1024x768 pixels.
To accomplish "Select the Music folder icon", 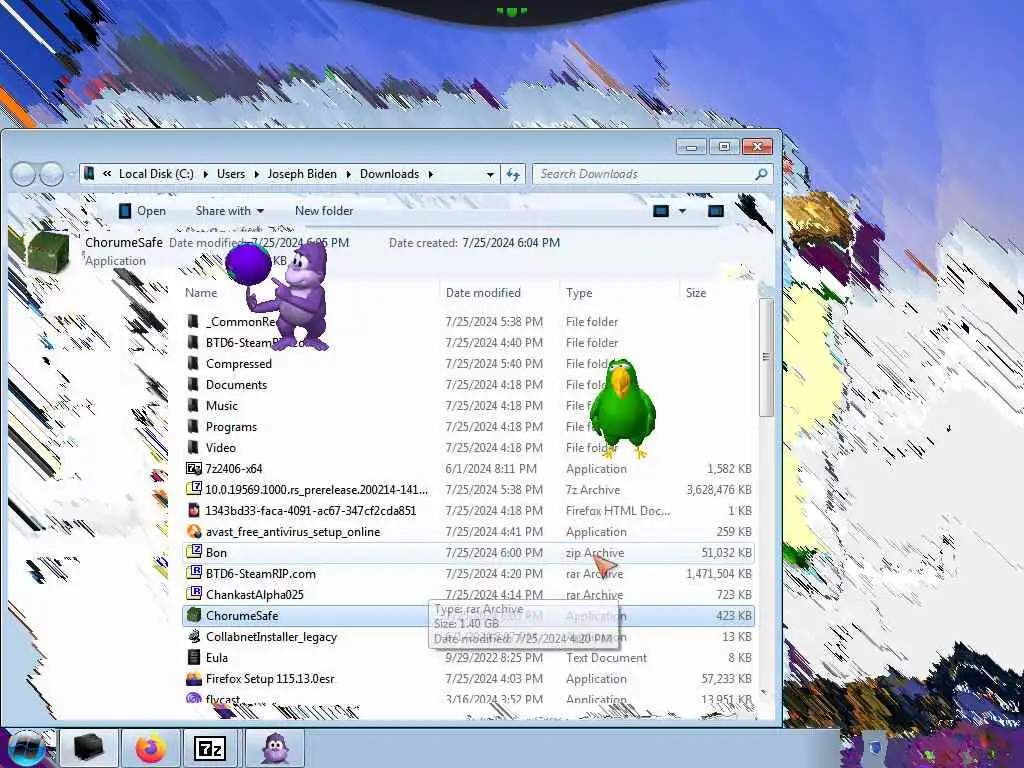I will click(193, 406).
